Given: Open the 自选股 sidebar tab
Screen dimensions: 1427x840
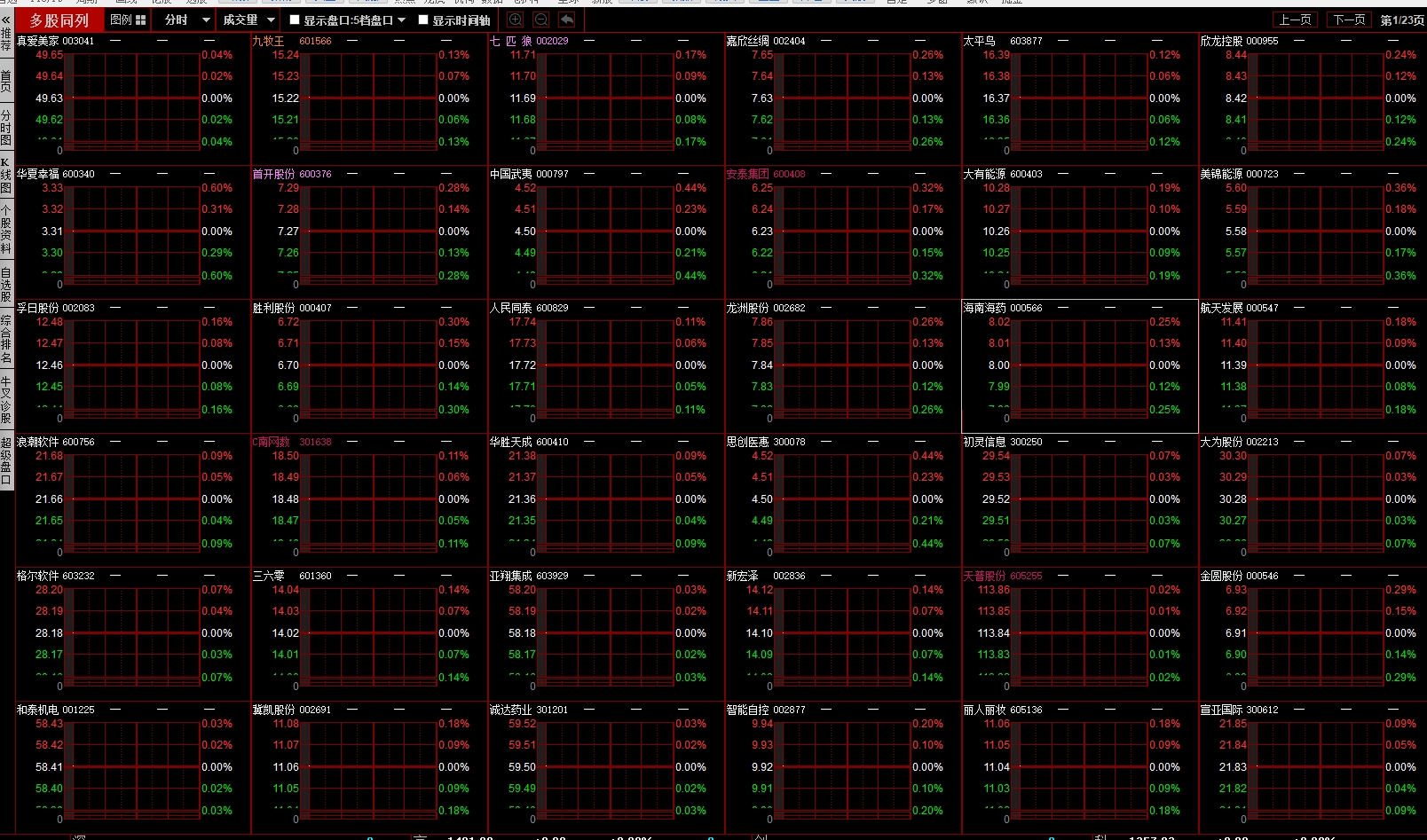Looking at the screenshot, I should 6,284.
